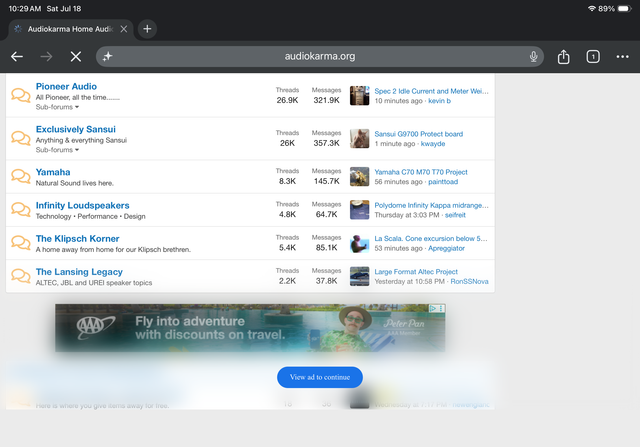
Task: Open Yamaha C70 M70 T70 Project thread
Action: [421, 172]
